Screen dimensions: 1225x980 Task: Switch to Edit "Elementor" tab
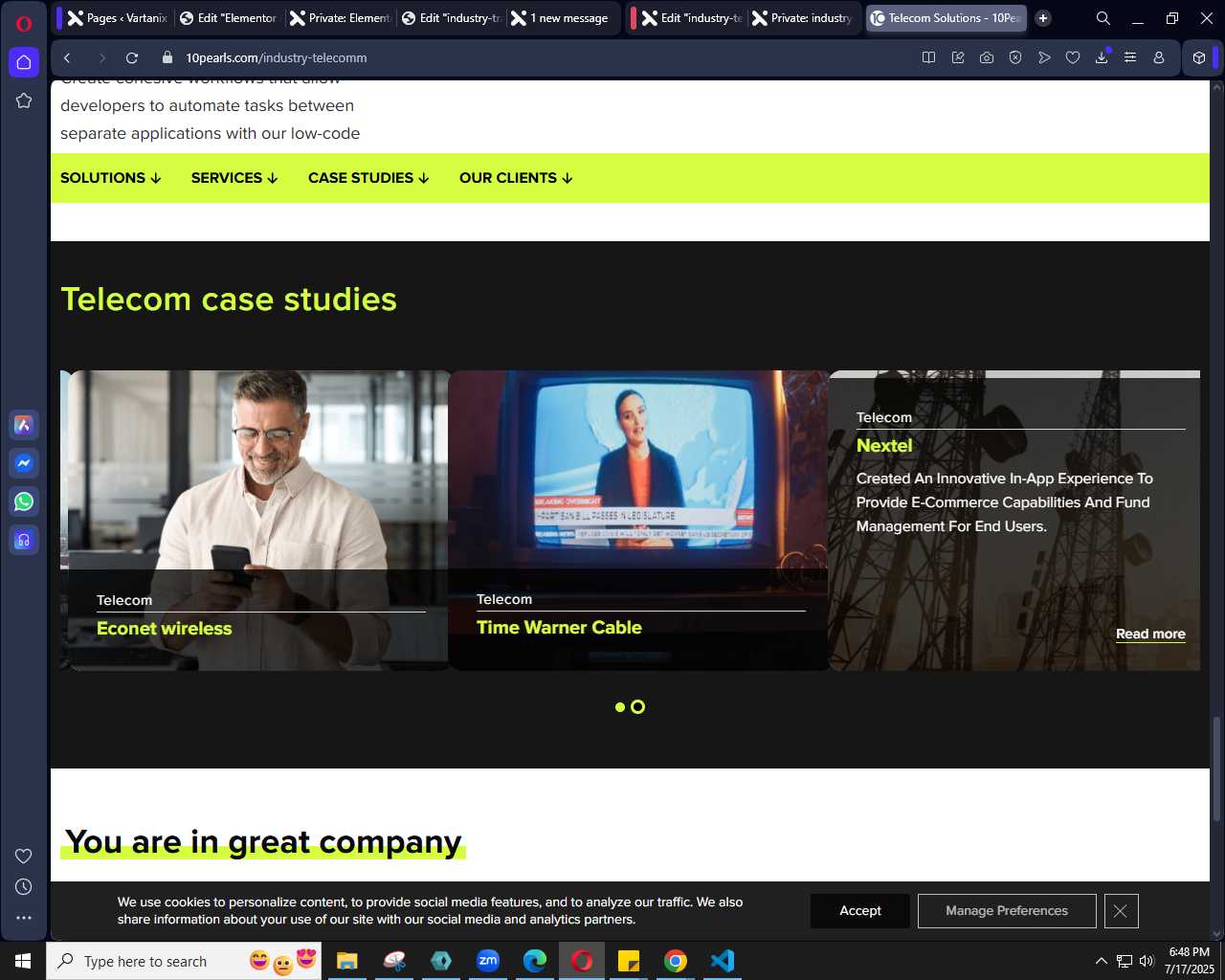(x=229, y=18)
